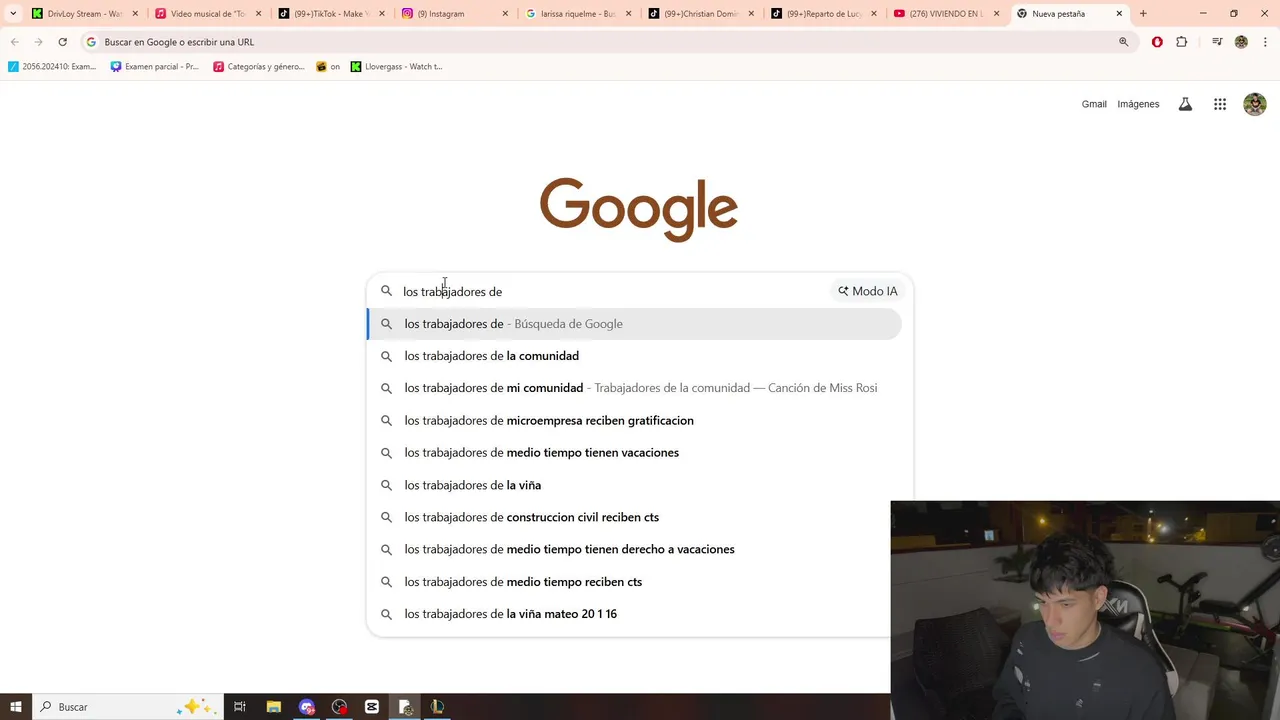The image size is (1280, 720).
Task: Switch to the VIVIENDO EN YouTube tab
Action: coord(946,14)
